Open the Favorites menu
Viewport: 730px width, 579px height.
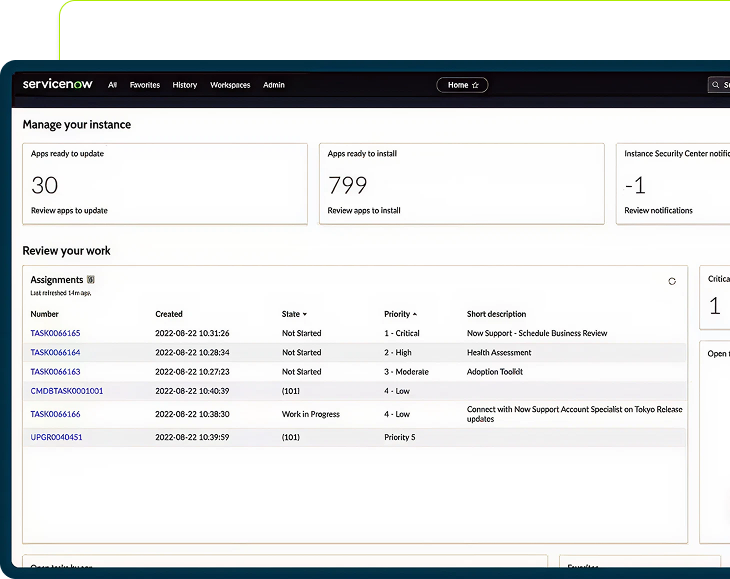click(145, 85)
